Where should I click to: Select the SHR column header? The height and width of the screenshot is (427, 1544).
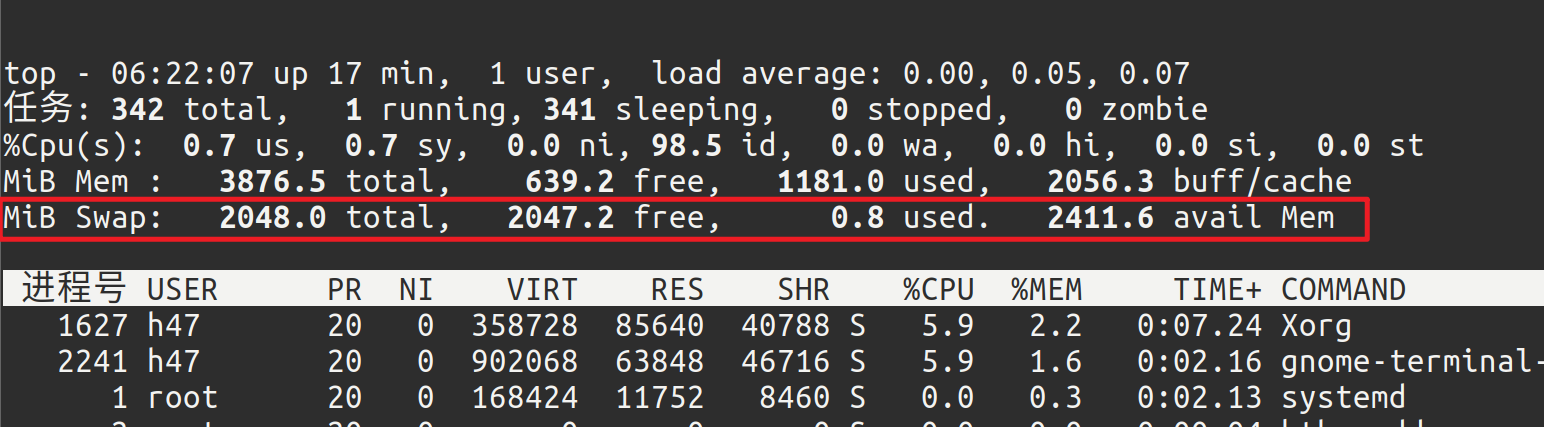coord(804,290)
